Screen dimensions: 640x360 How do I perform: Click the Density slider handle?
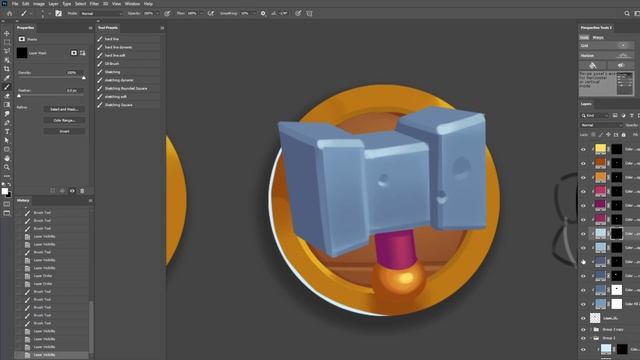(84, 78)
